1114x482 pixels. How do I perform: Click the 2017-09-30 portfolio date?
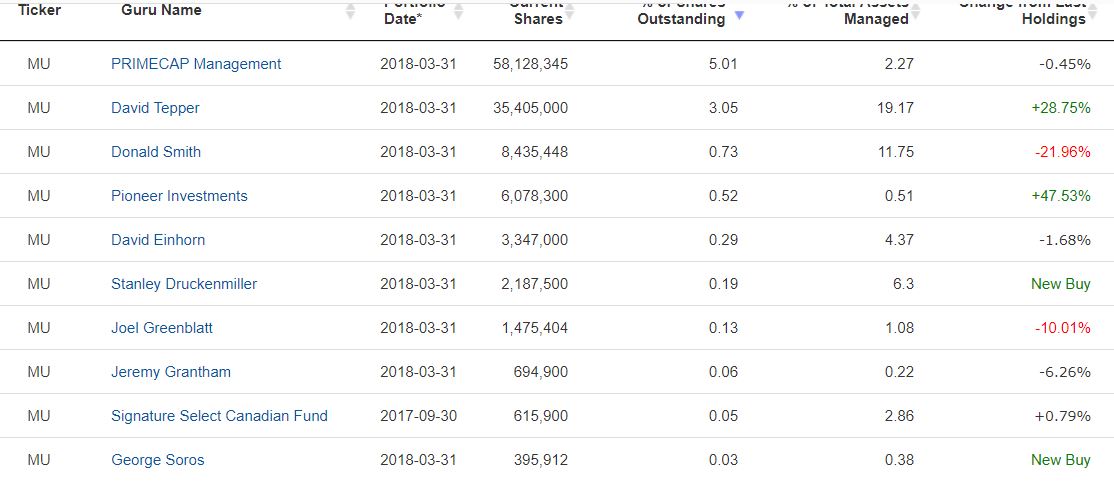coord(418,416)
